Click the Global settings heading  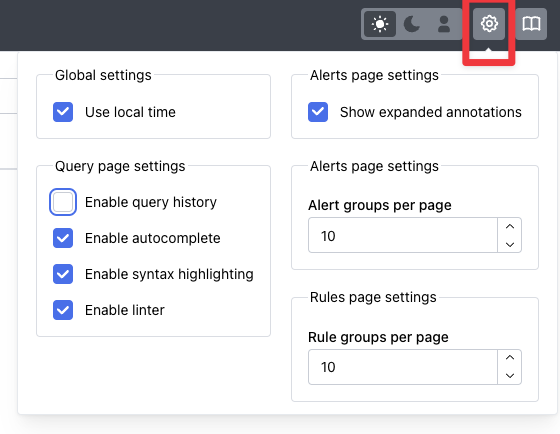click(103, 75)
